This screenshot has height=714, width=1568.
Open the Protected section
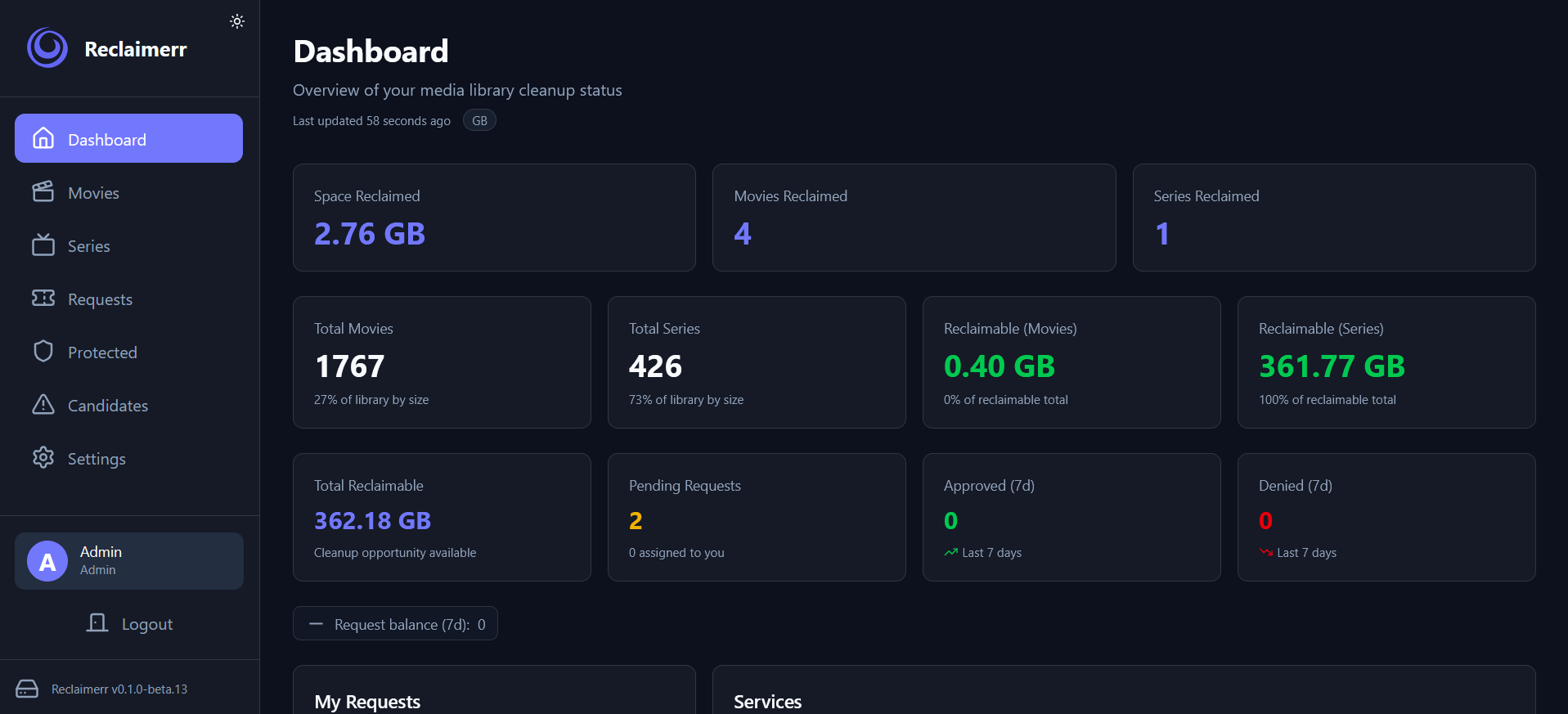coord(128,352)
